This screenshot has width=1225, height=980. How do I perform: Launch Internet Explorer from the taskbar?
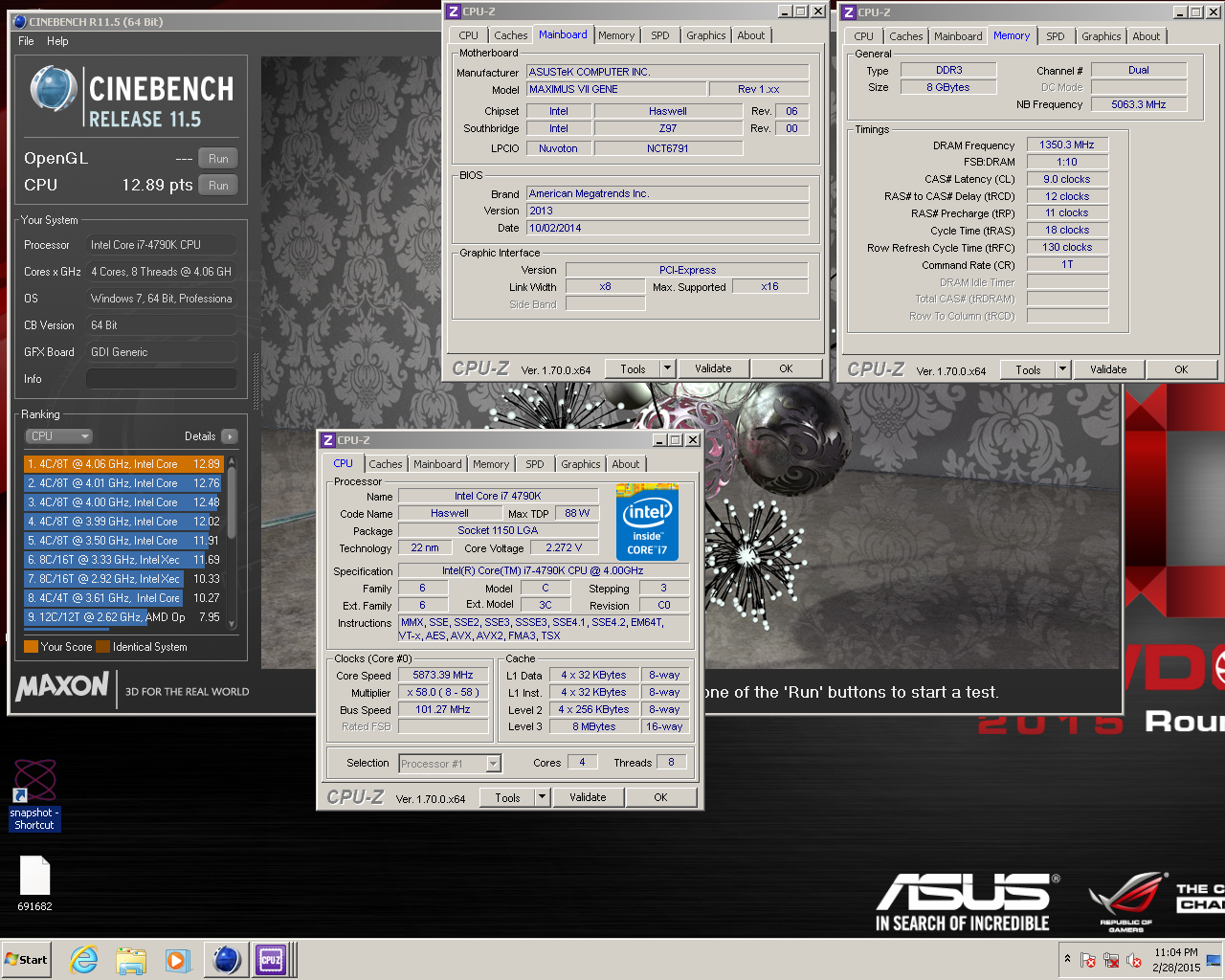coord(84,960)
